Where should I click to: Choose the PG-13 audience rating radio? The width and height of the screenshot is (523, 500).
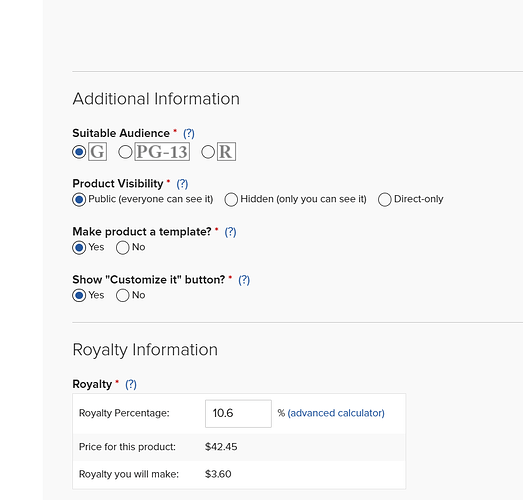[125, 152]
